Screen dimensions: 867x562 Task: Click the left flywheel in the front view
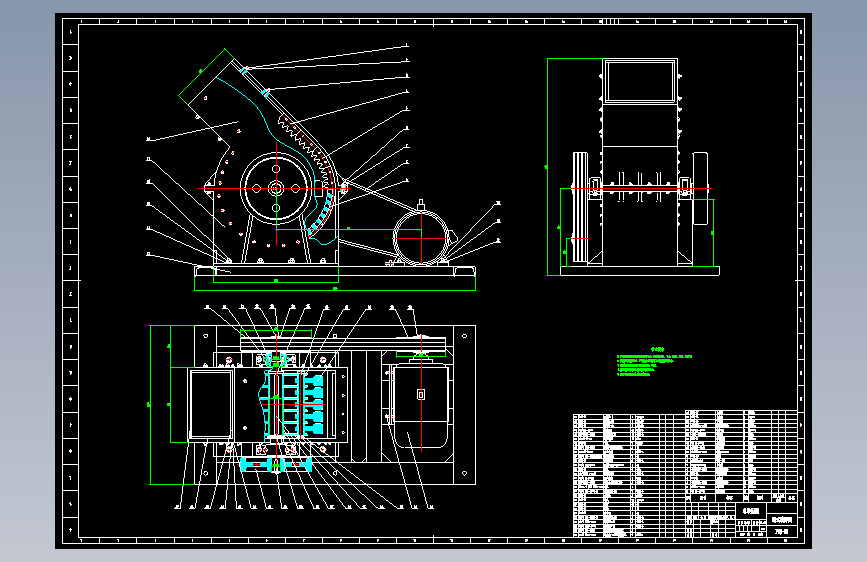[x=579, y=207]
